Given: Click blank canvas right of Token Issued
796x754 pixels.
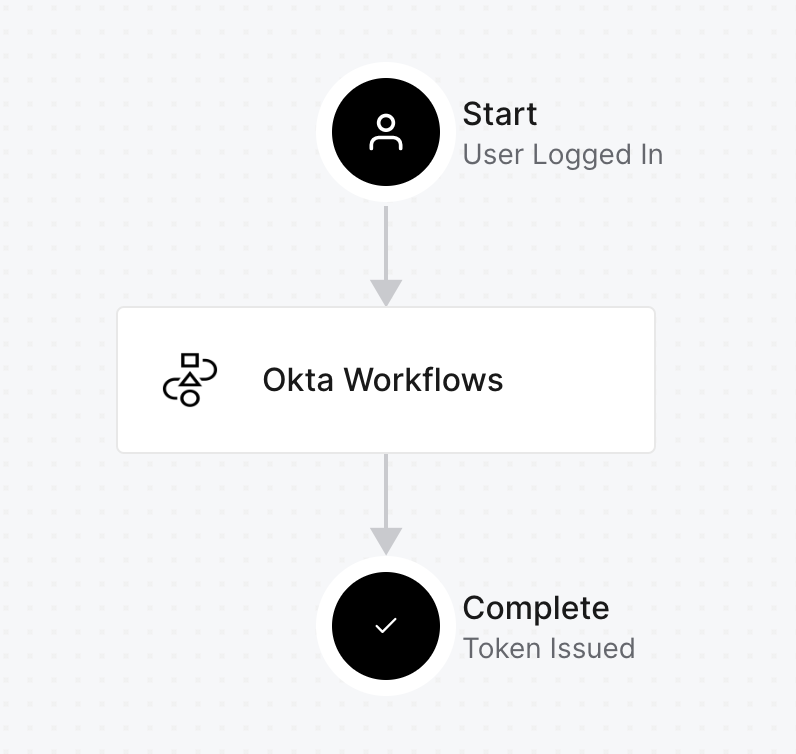Looking at the screenshot, I should pyautogui.click(x=715, y=648).
